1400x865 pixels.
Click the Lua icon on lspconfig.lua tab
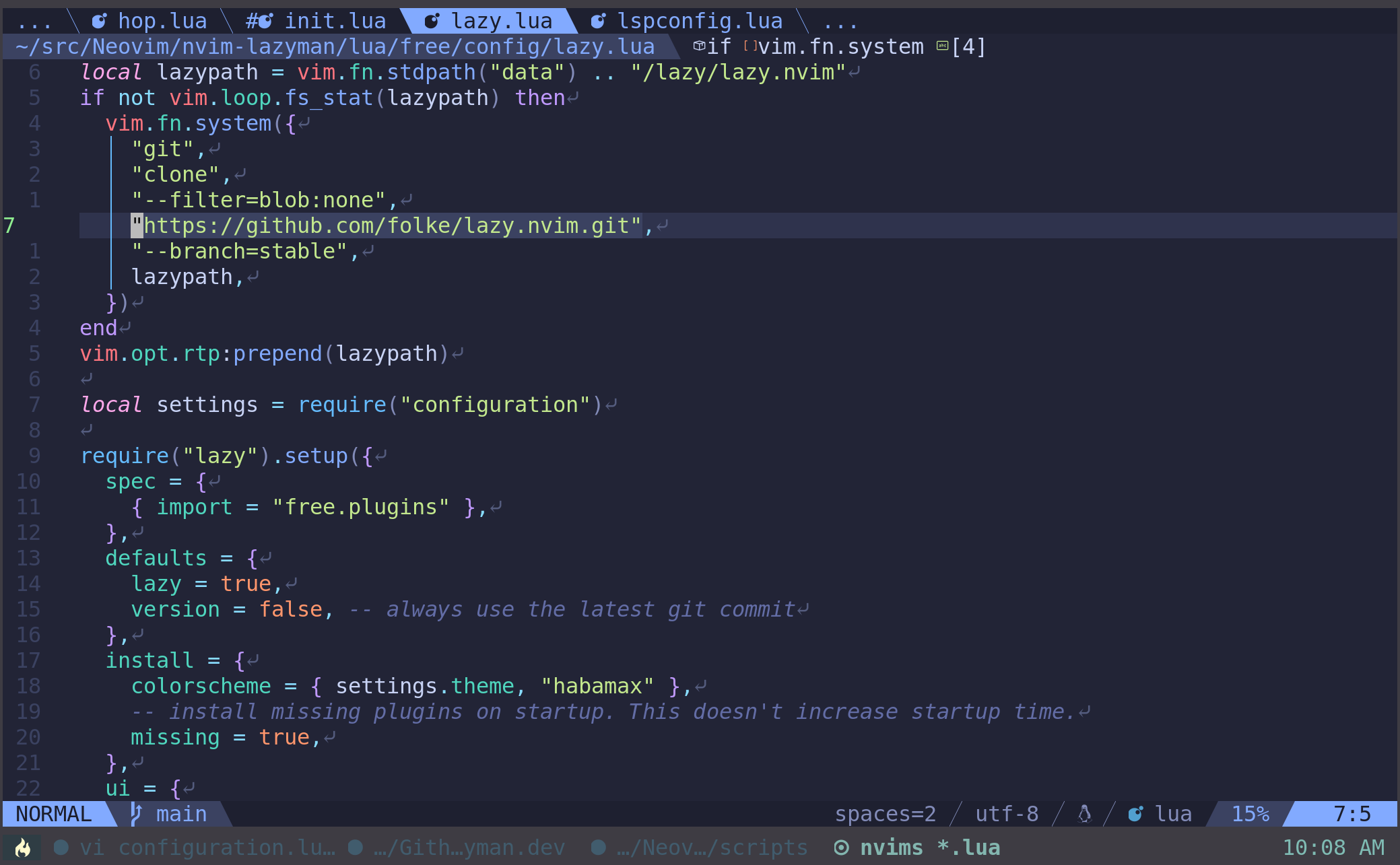tap(598, 22)
